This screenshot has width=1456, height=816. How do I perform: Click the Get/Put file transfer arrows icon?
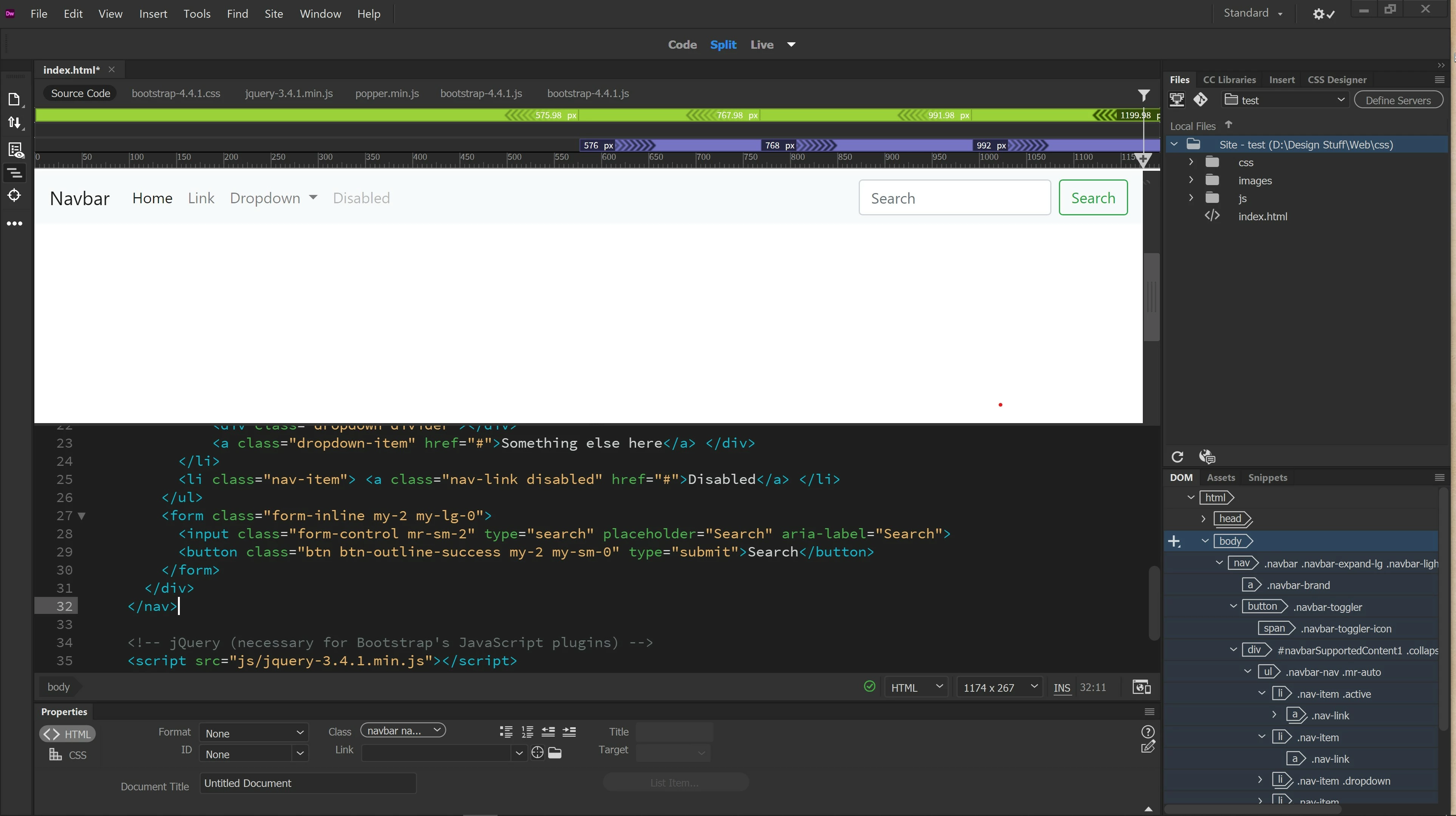[x=14, y=123]
